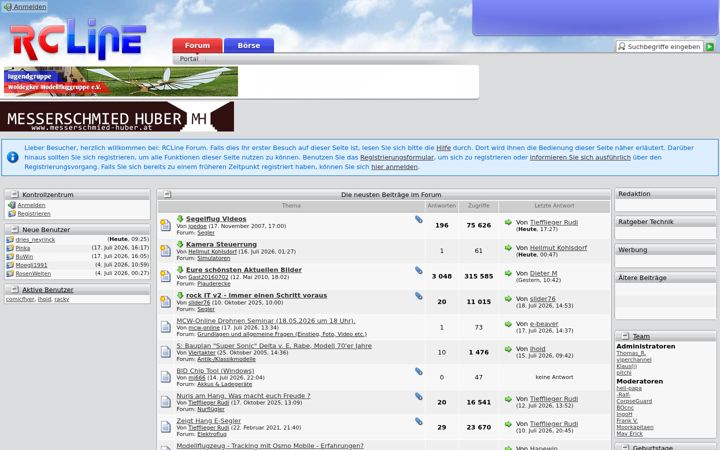Open the Hilfe link in welcome notice
Viewport: 720px width, 450px height.
(x=443, y=148)
